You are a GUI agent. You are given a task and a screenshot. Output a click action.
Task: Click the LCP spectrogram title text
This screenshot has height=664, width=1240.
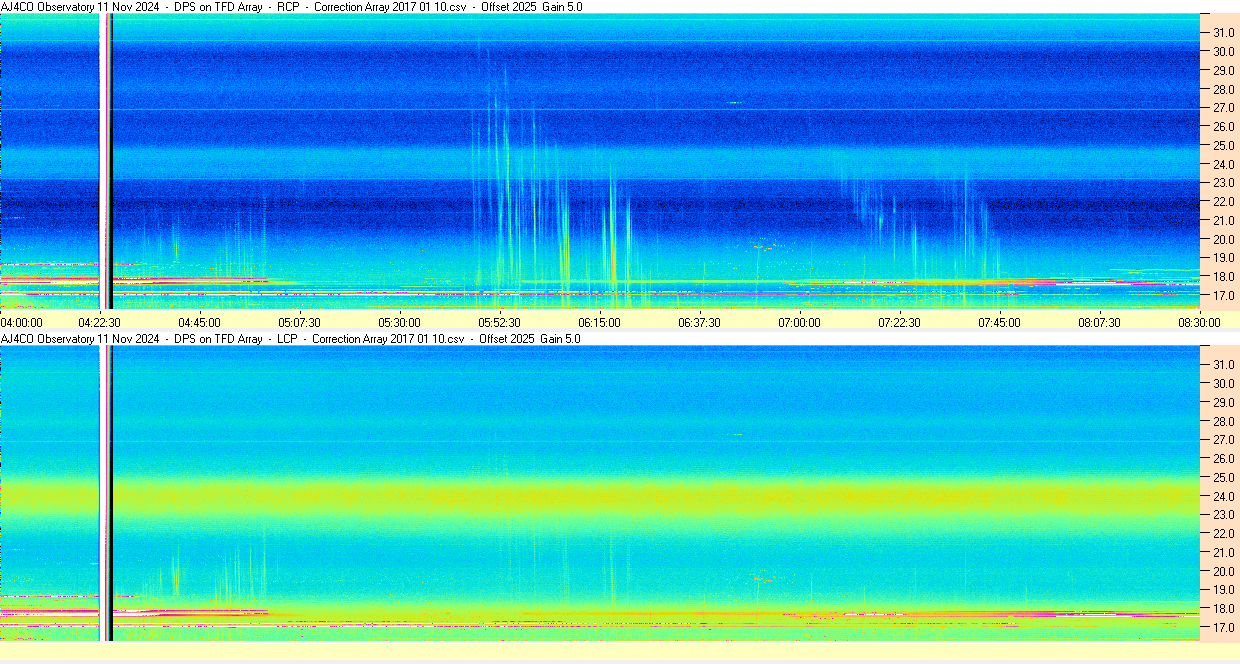tap(292, 339)
